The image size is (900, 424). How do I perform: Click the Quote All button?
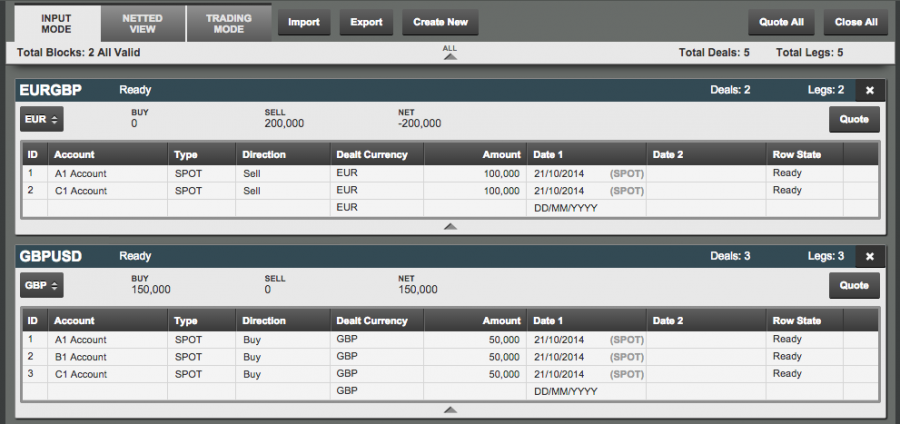click(781, 22)
